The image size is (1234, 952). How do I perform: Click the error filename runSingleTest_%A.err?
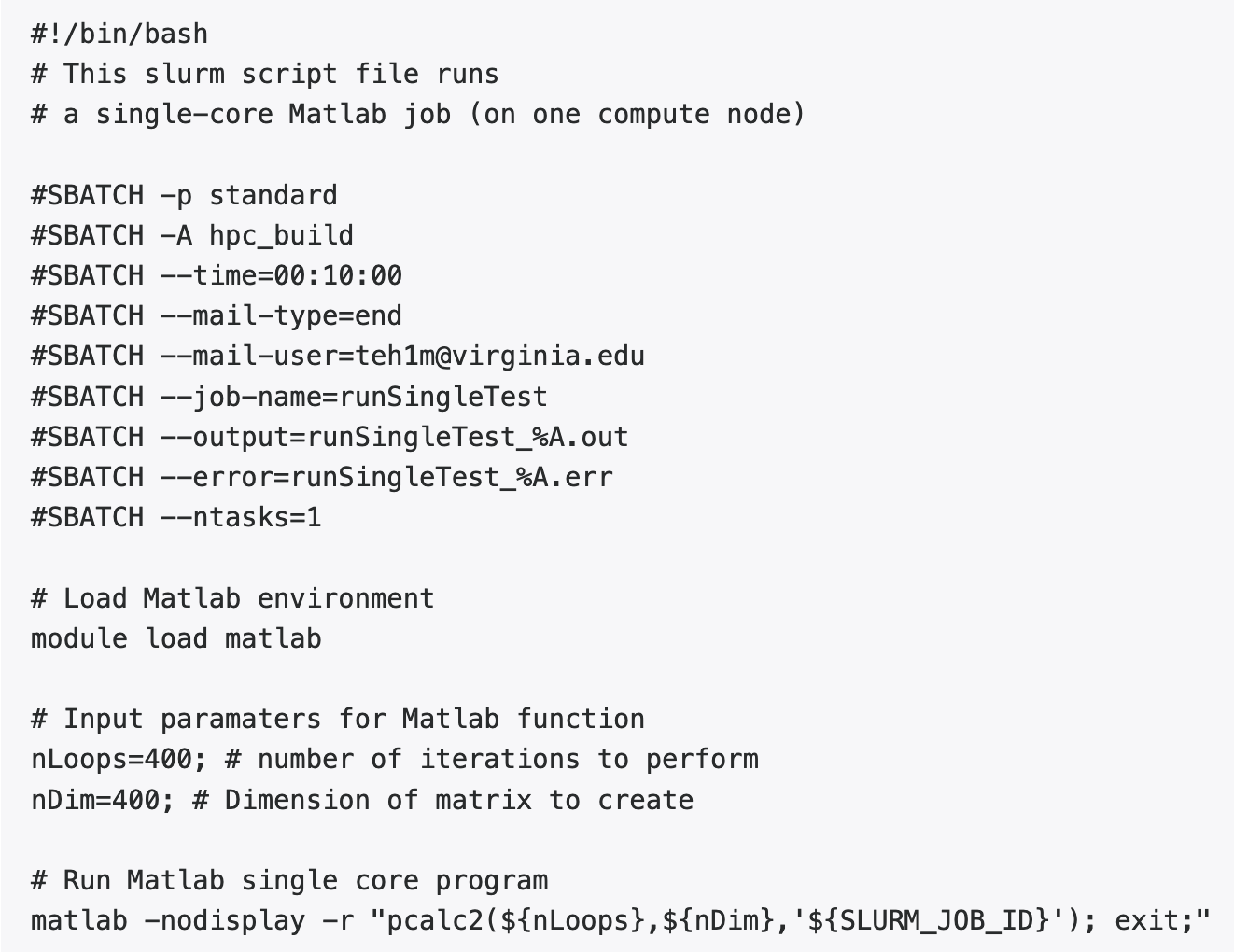(x=452, y=478)
